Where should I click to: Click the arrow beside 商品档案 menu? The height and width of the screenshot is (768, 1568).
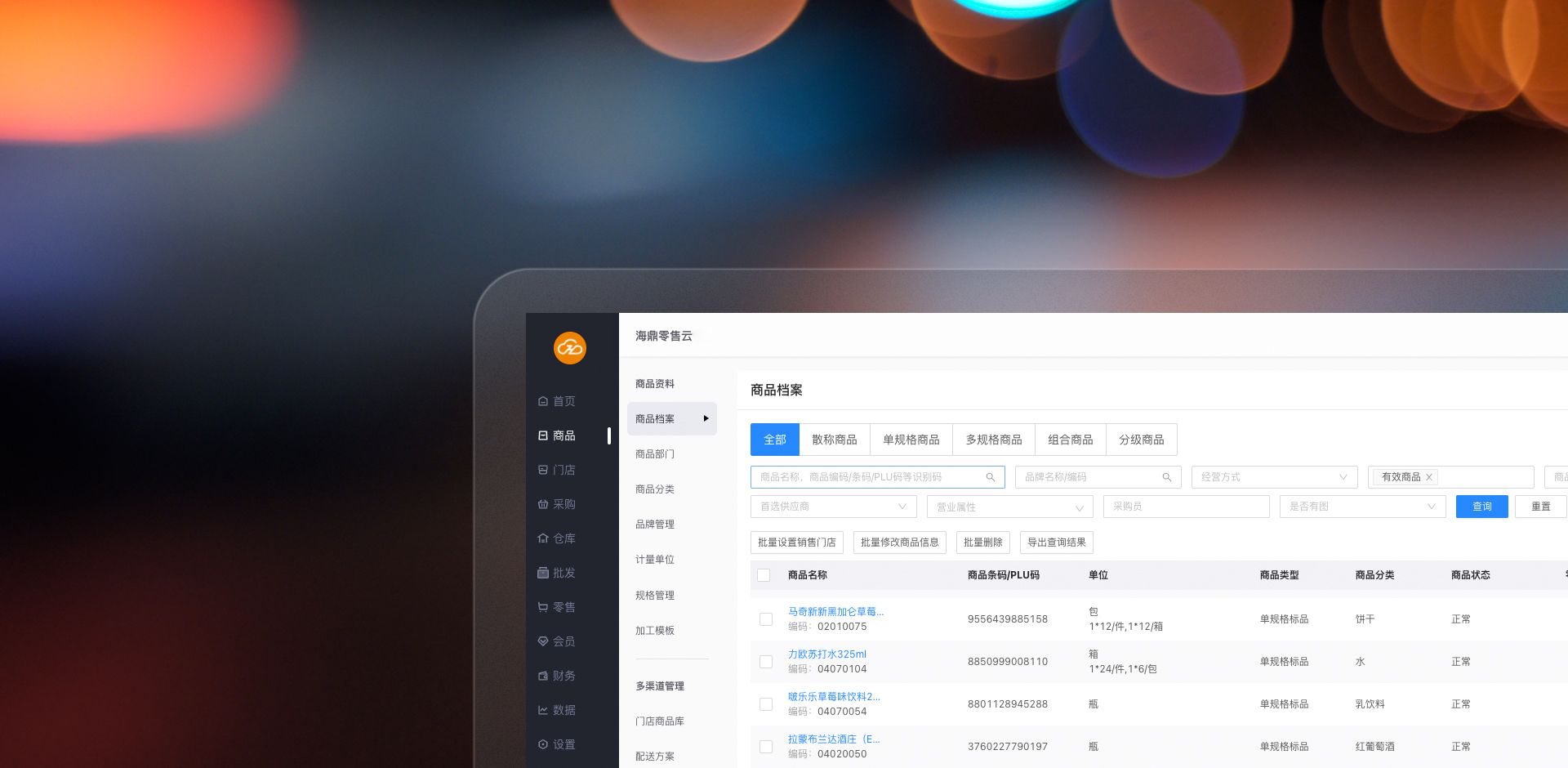coord(706,418)
